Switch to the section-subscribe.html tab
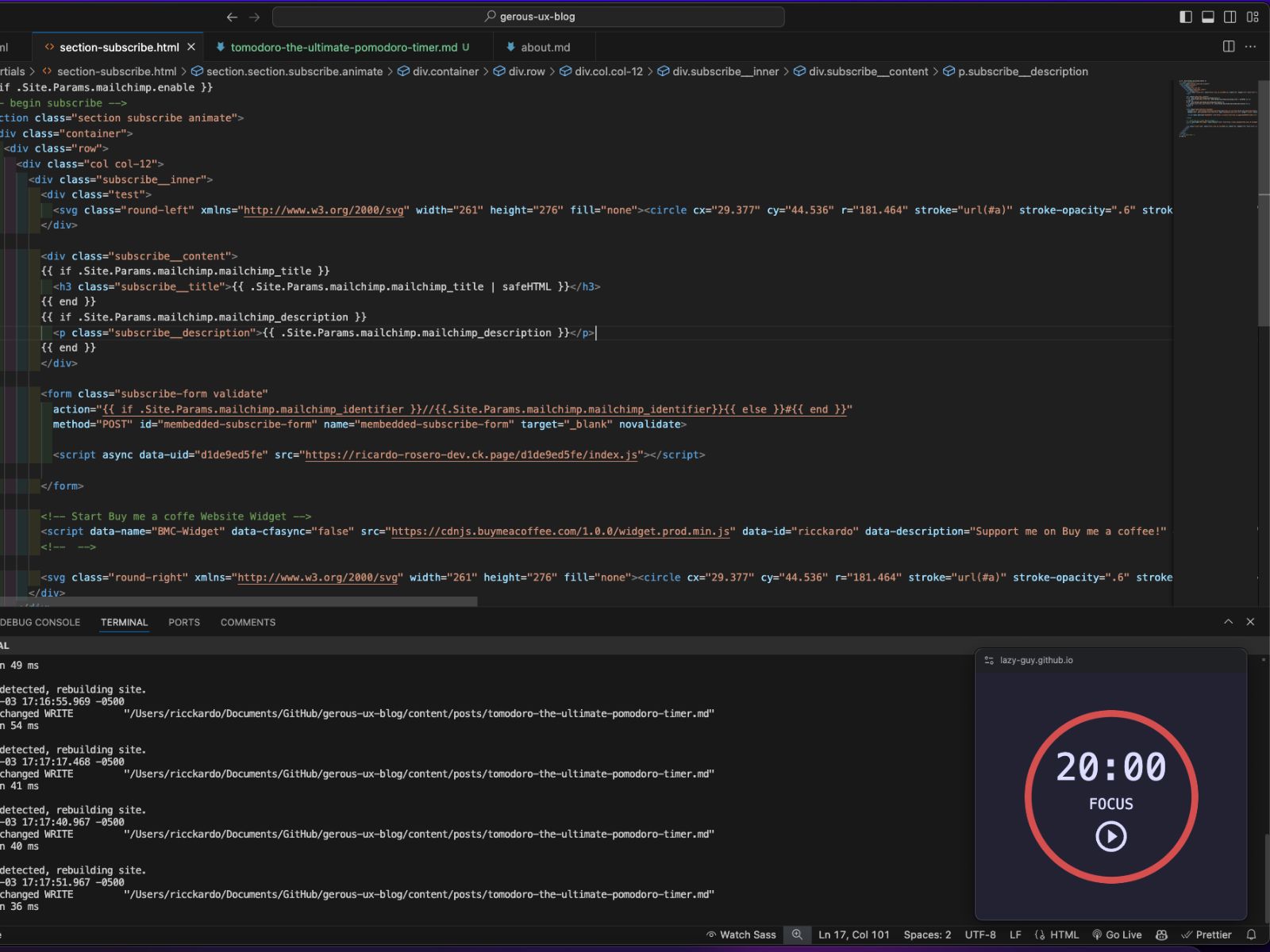The width and height of the screenshot is (1270, 952). pos(119,48)
